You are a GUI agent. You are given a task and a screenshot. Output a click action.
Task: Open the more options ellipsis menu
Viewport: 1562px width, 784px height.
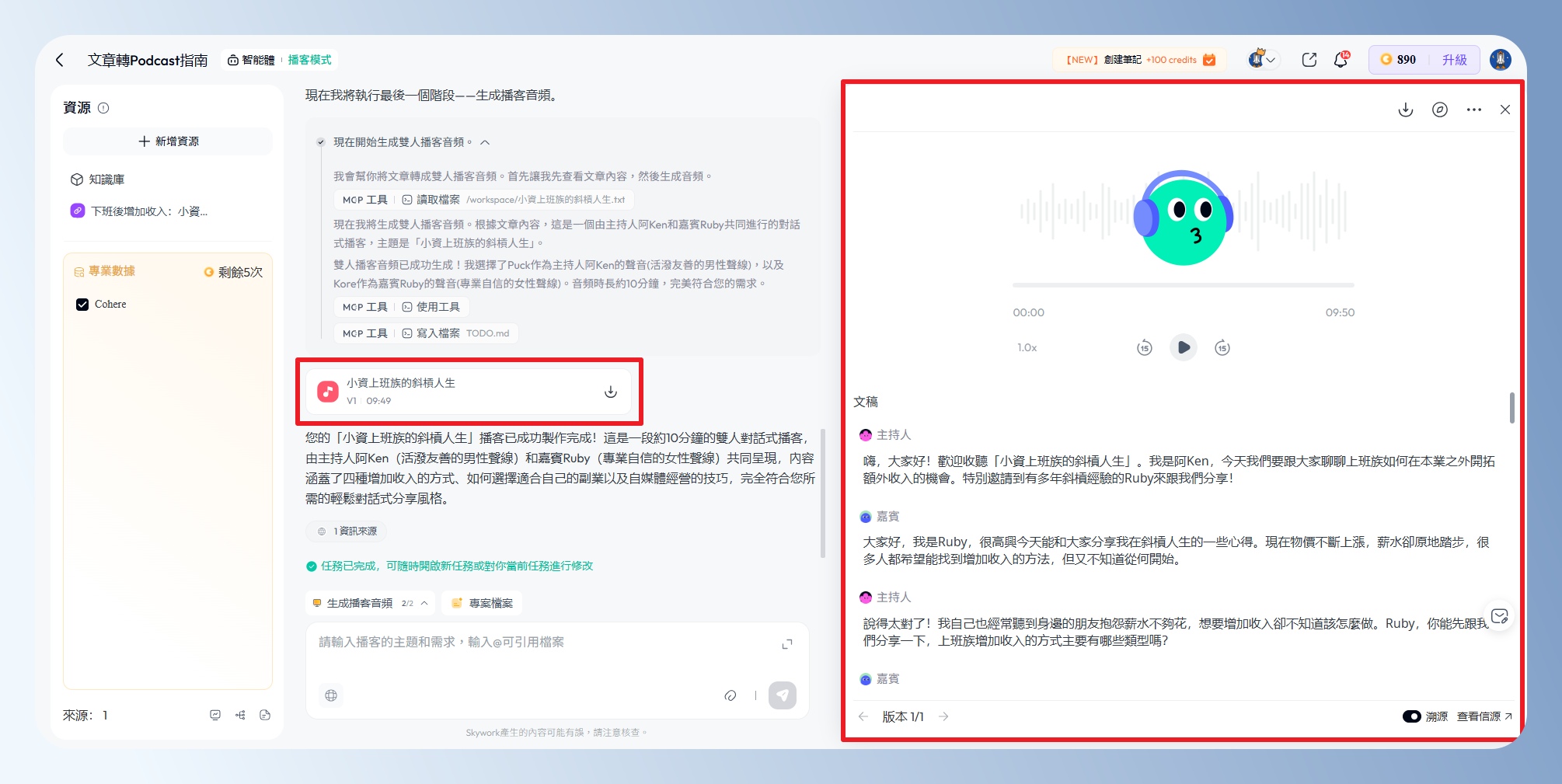pos(1473,110)
